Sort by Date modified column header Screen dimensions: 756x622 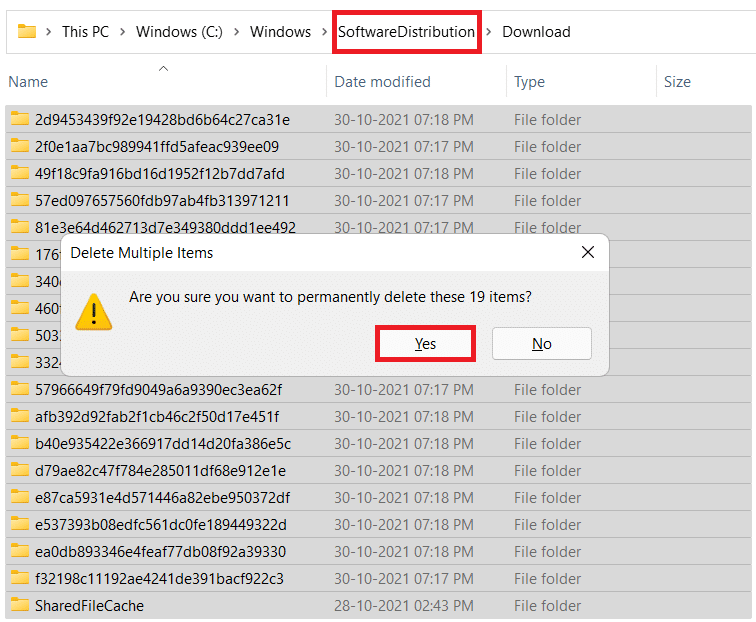click(382, 82)
